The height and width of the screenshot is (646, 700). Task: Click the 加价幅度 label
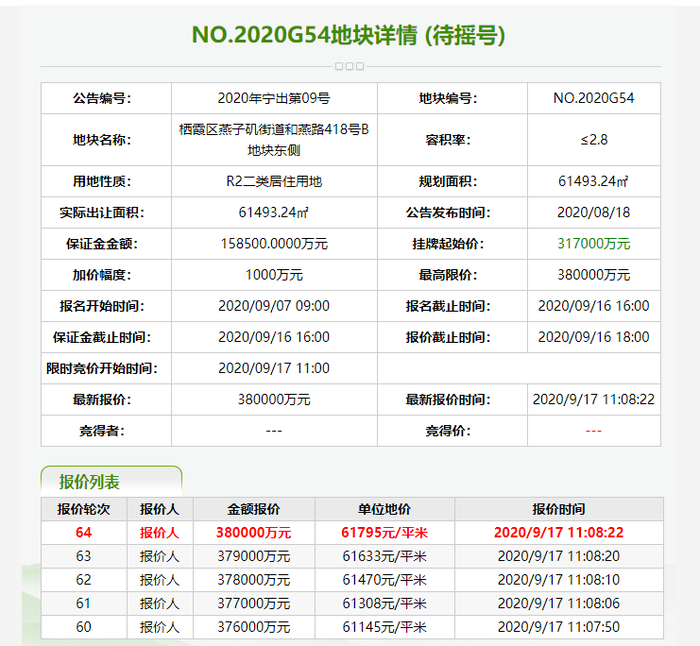pyautogui.click(x=102, y=275)
